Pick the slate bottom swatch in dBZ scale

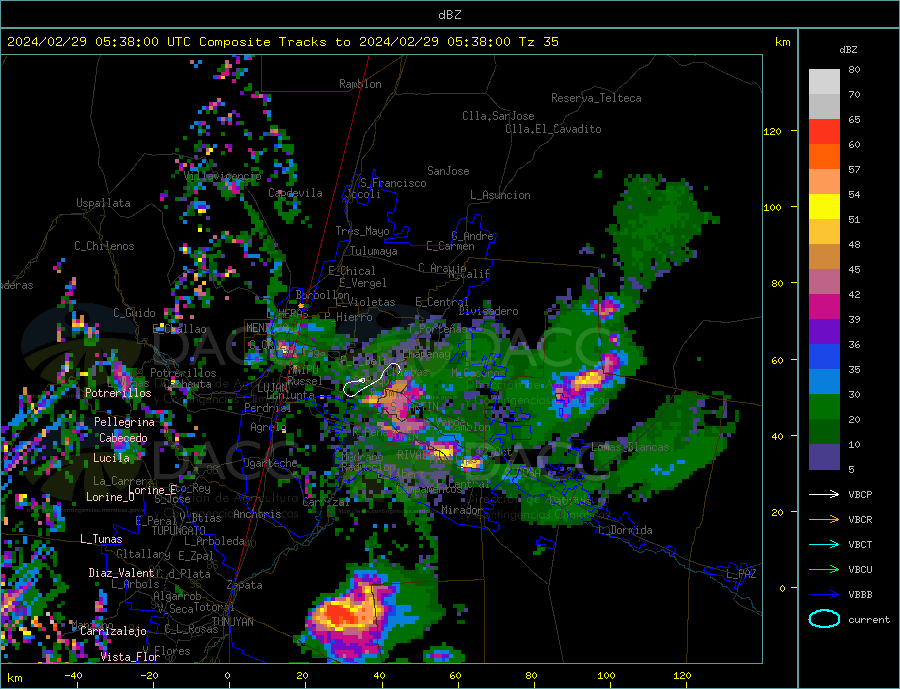pos(824,457)
